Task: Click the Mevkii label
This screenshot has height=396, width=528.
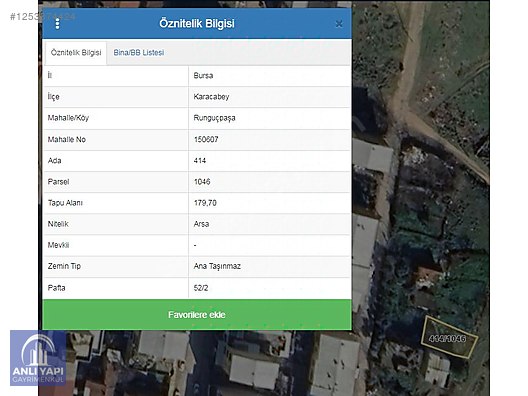Action: tap(58, 245)
